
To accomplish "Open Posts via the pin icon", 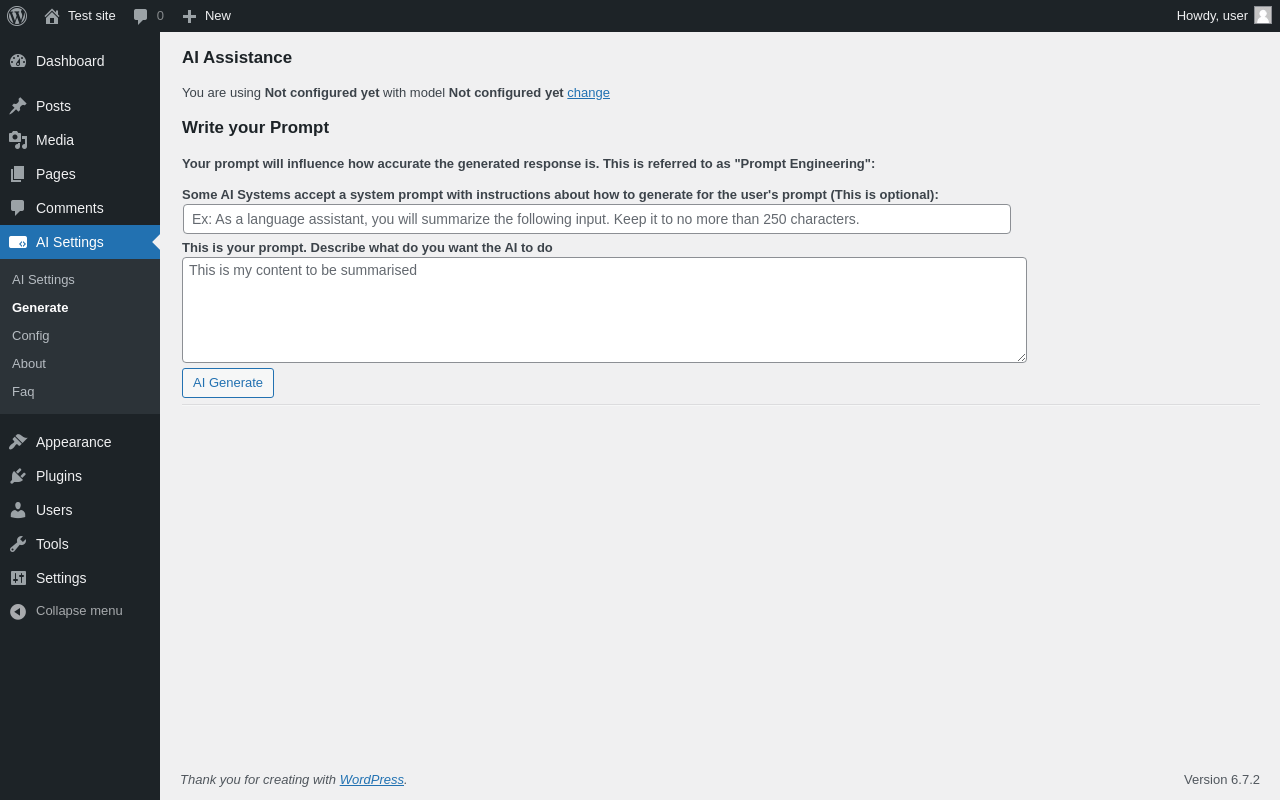I will (x=18, y=106).
